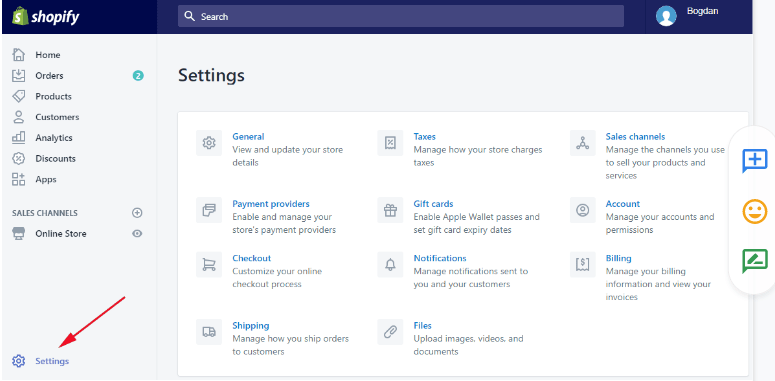Toggle the Online Store eye icon
Screen dimensions: 775x381
[x=137, y=234]
